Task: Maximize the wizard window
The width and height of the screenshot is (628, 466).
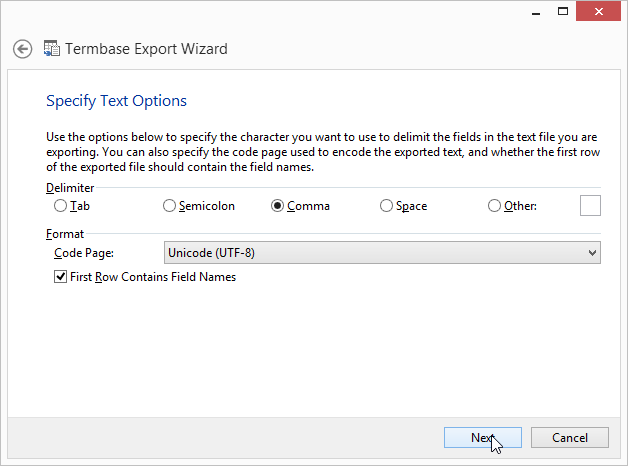Action: (563, 12)
